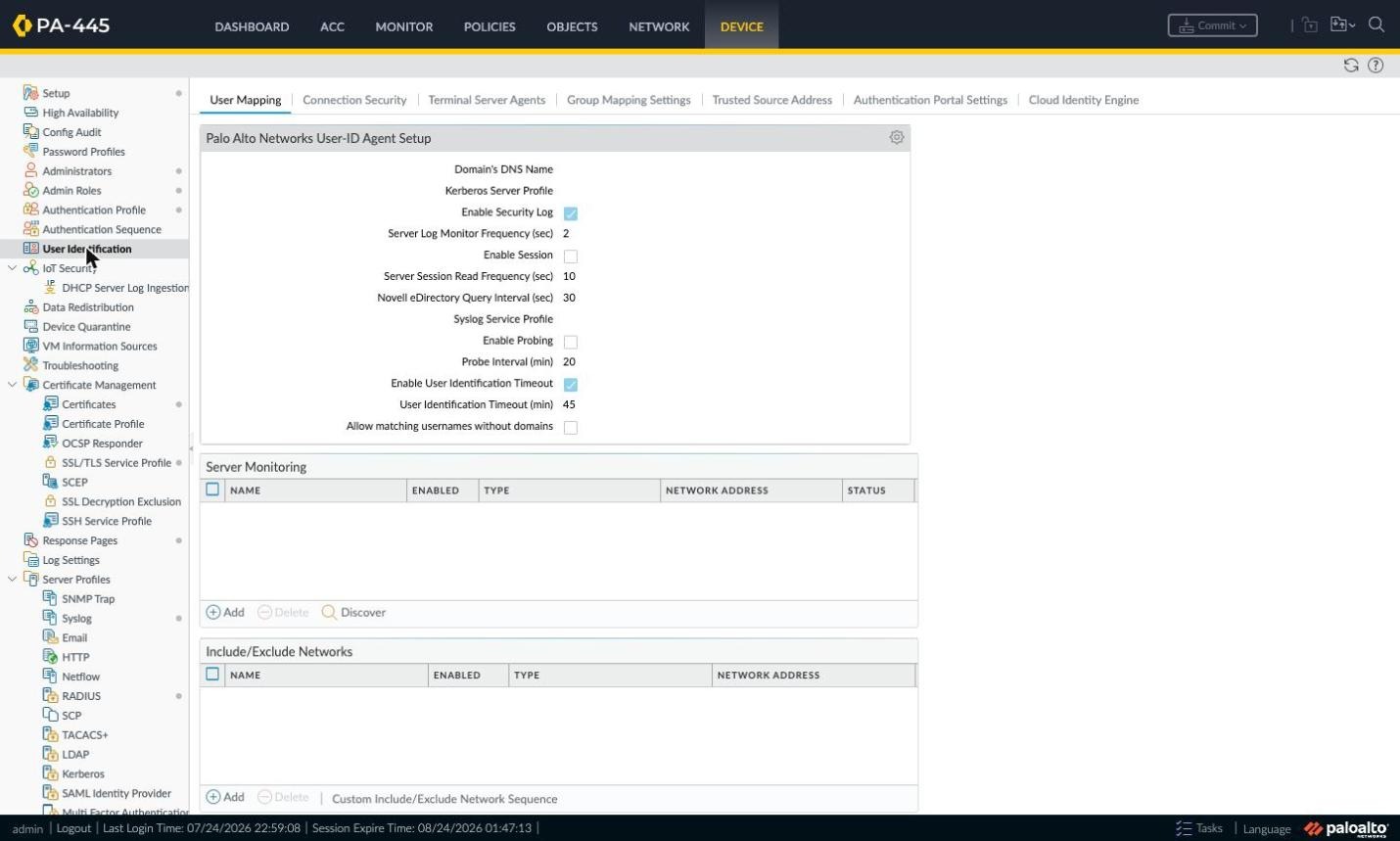Add a Server Monitoring entry
Screen dimensions: 1400x841
[225, 612]
